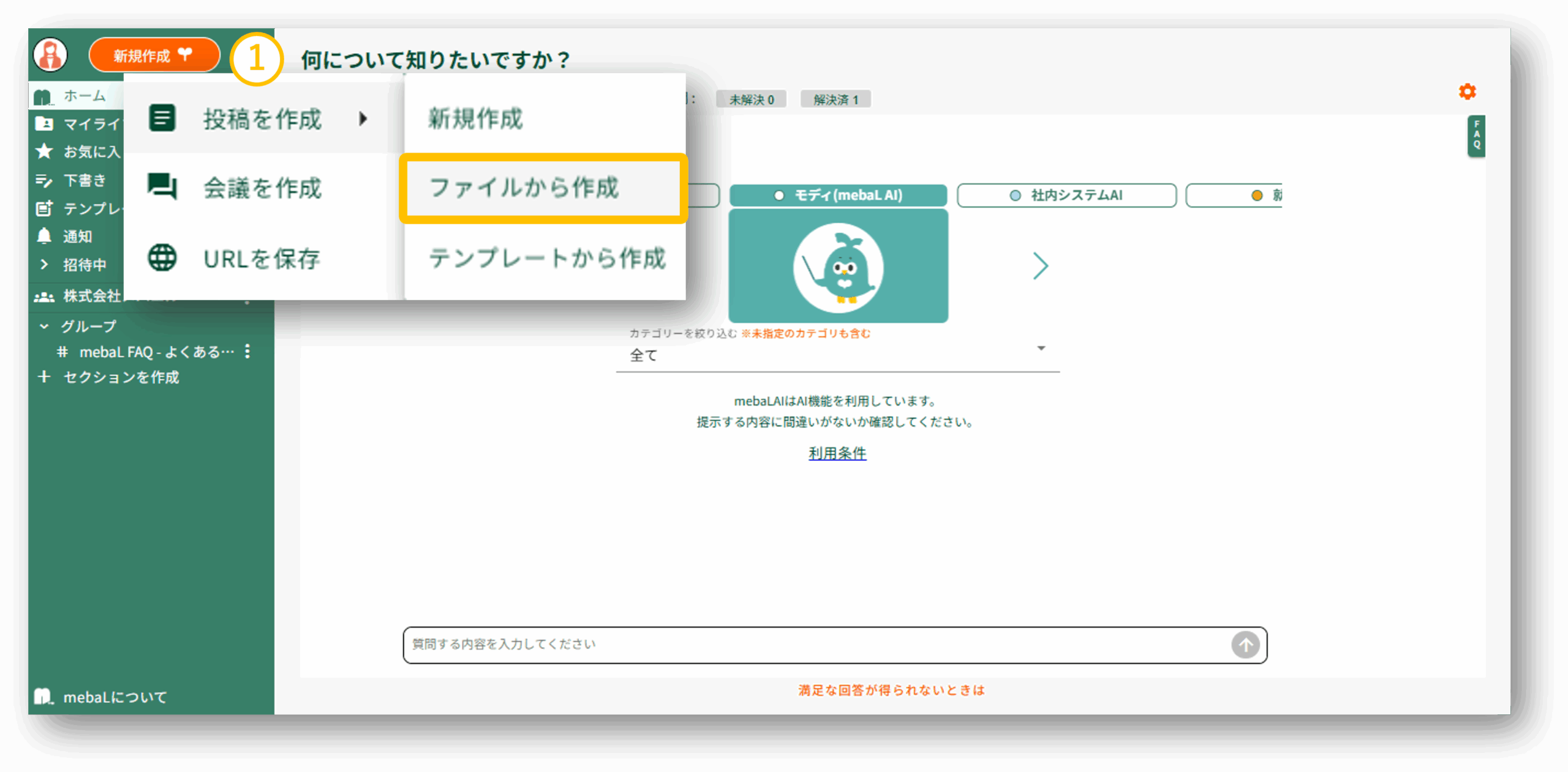Choose ファイルから作成 in the submenu
This screenshot has height=772, width=1568.
tap(545, 187)
